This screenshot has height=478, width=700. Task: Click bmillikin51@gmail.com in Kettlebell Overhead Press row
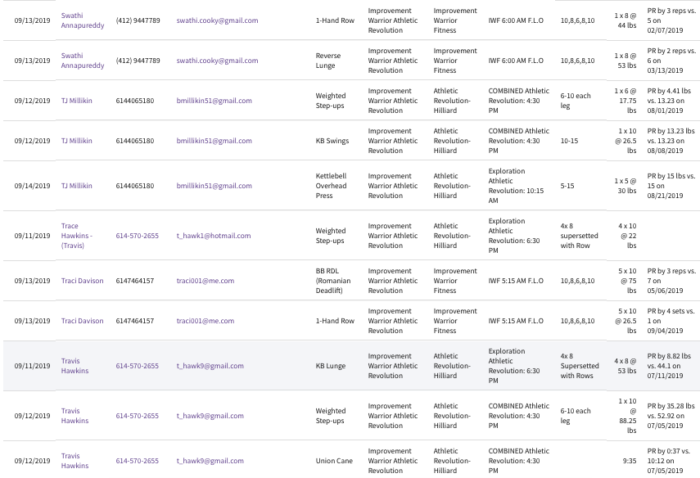click(x=214, y=186)
